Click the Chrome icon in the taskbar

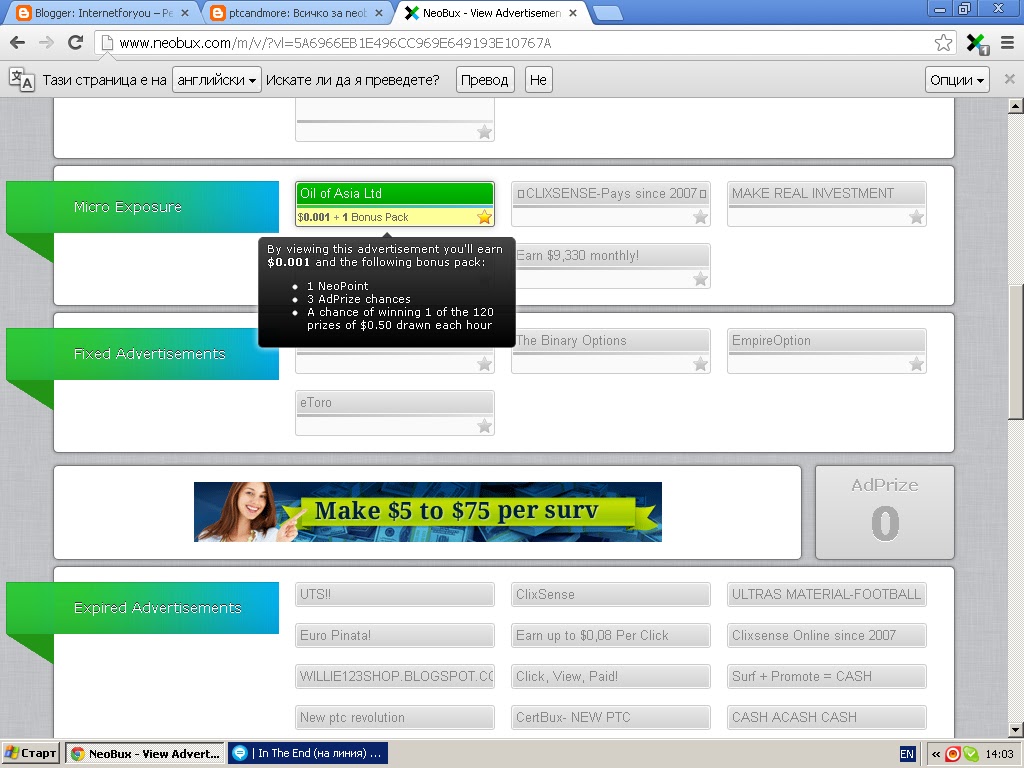(78, 754)
